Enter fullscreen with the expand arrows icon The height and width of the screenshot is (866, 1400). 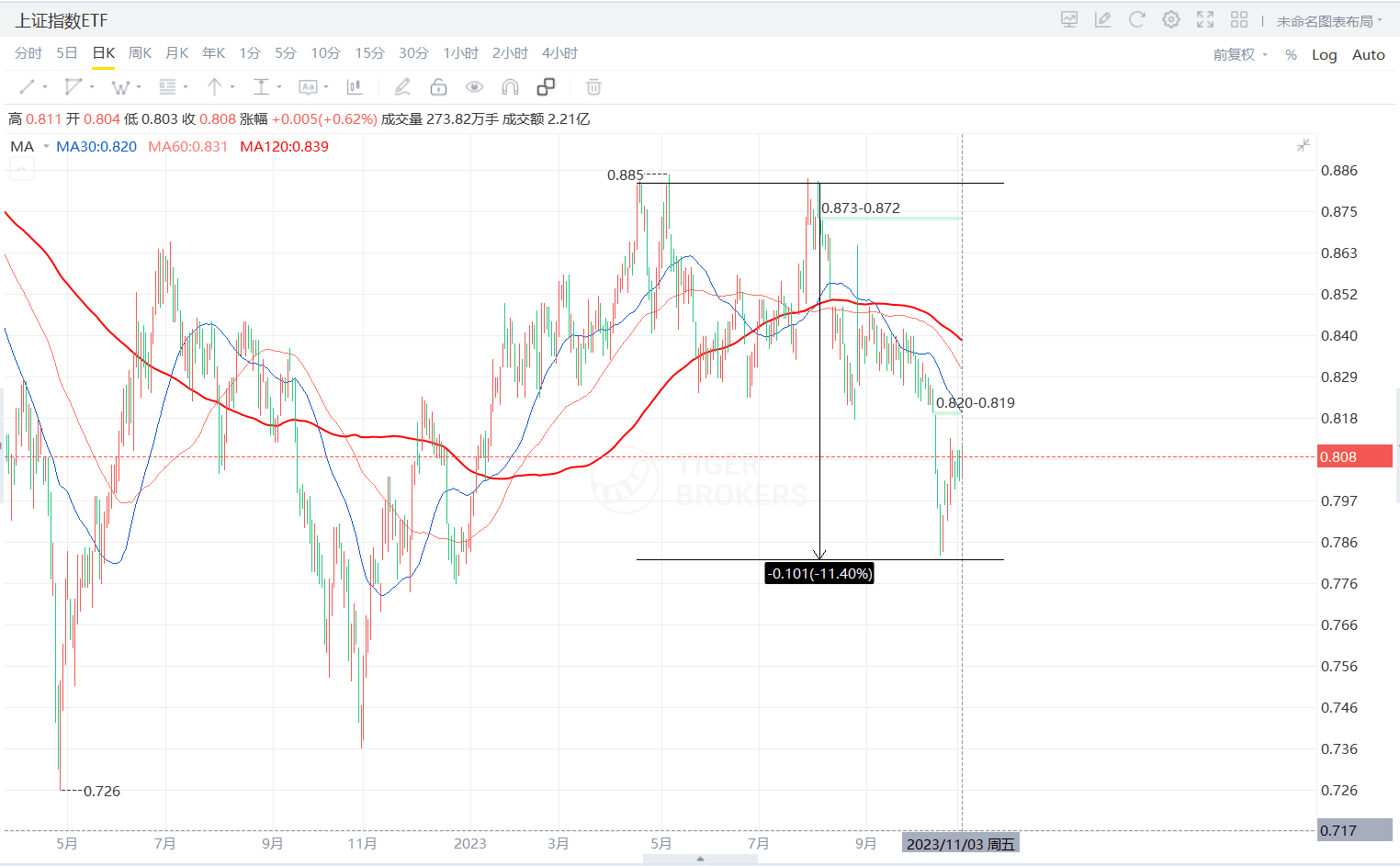[1205, 19]
